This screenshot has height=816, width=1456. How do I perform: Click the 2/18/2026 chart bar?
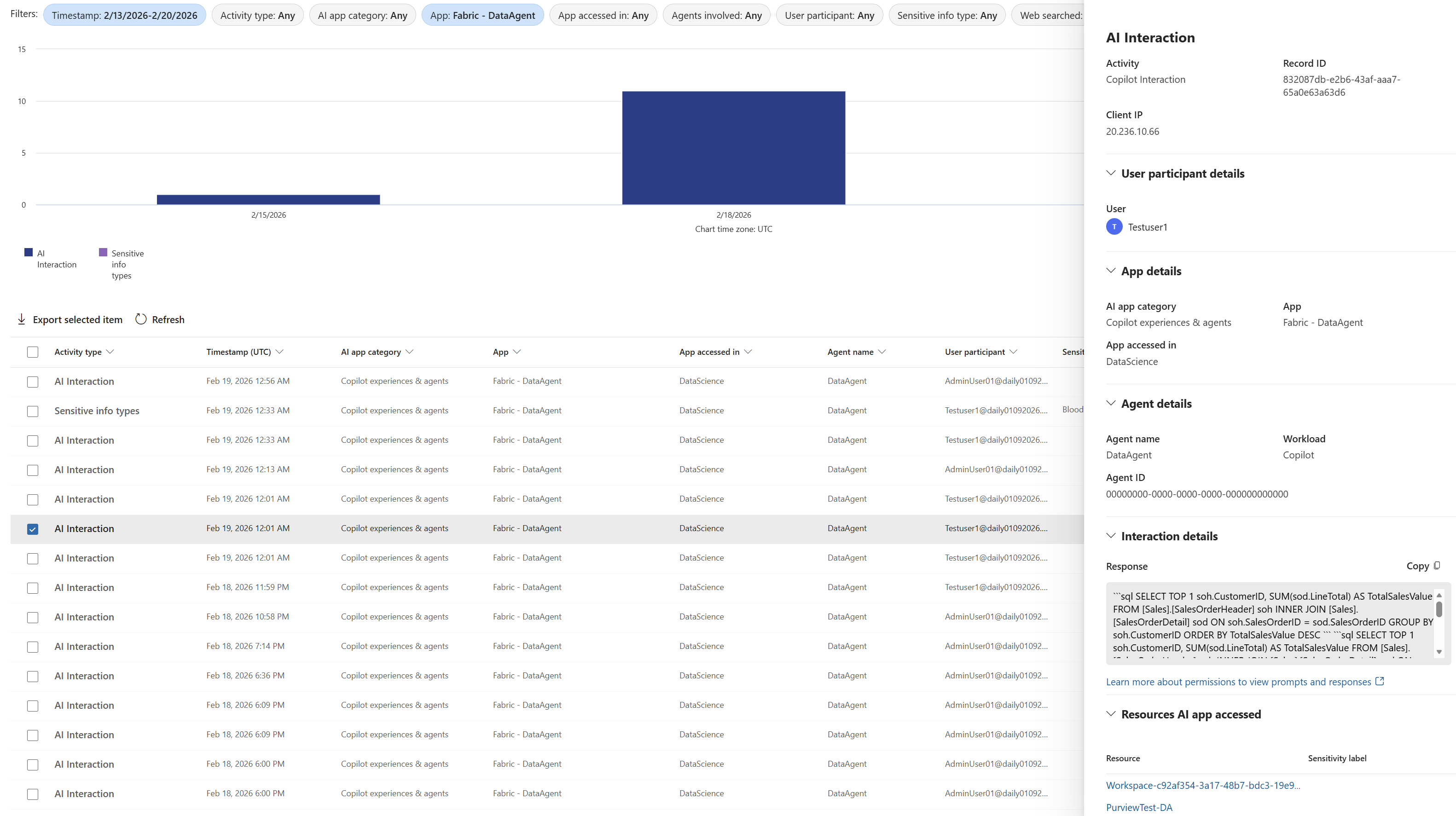click(x=734, y=147)
